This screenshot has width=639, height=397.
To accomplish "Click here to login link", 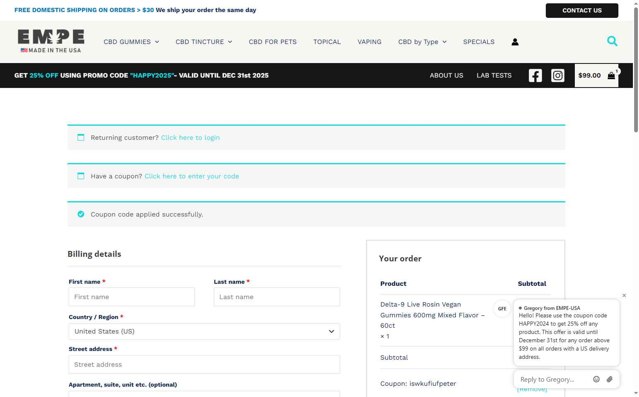I will [x=190, y=137].
